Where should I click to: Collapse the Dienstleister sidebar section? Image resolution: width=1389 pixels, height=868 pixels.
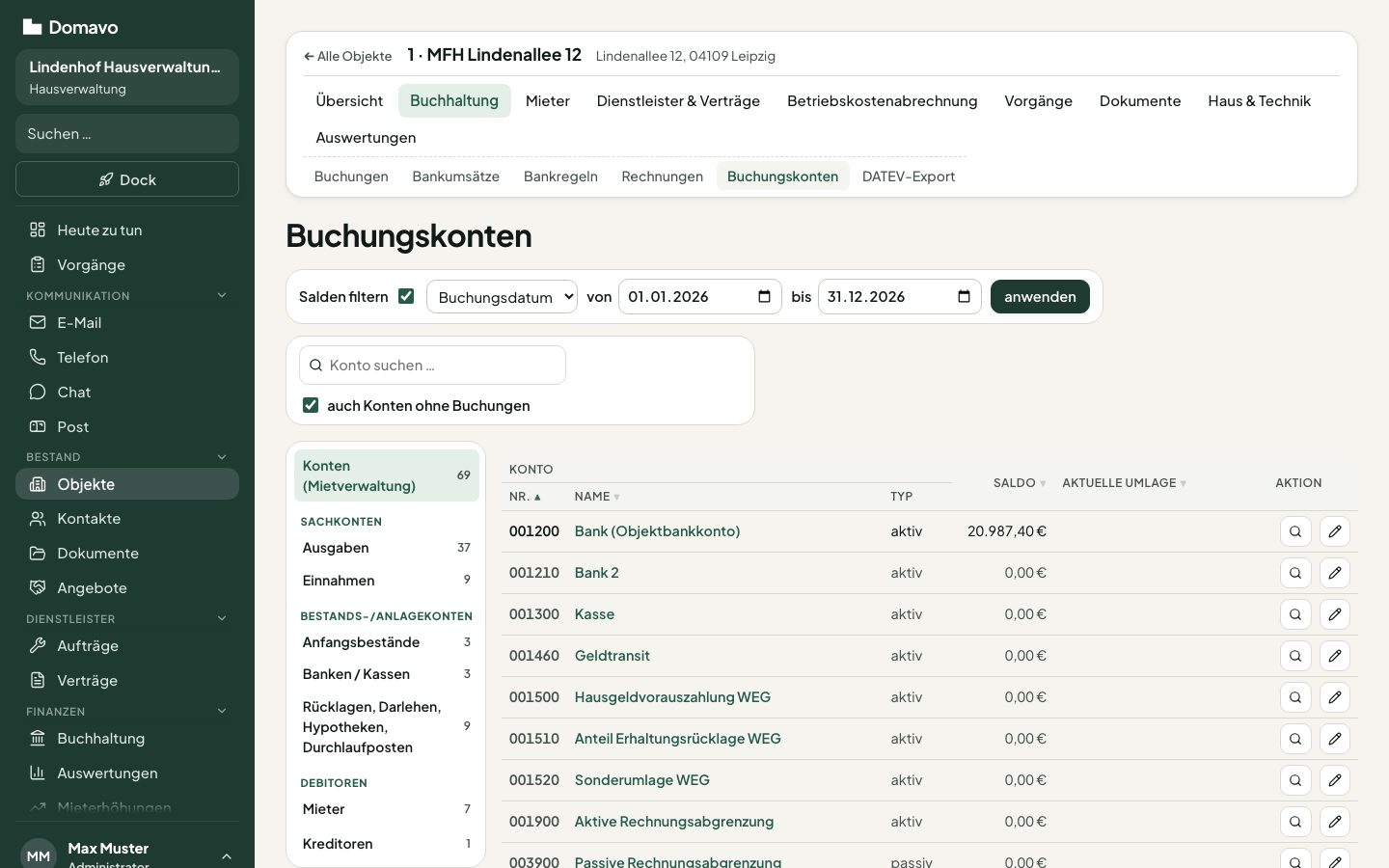tap(222, 618)
